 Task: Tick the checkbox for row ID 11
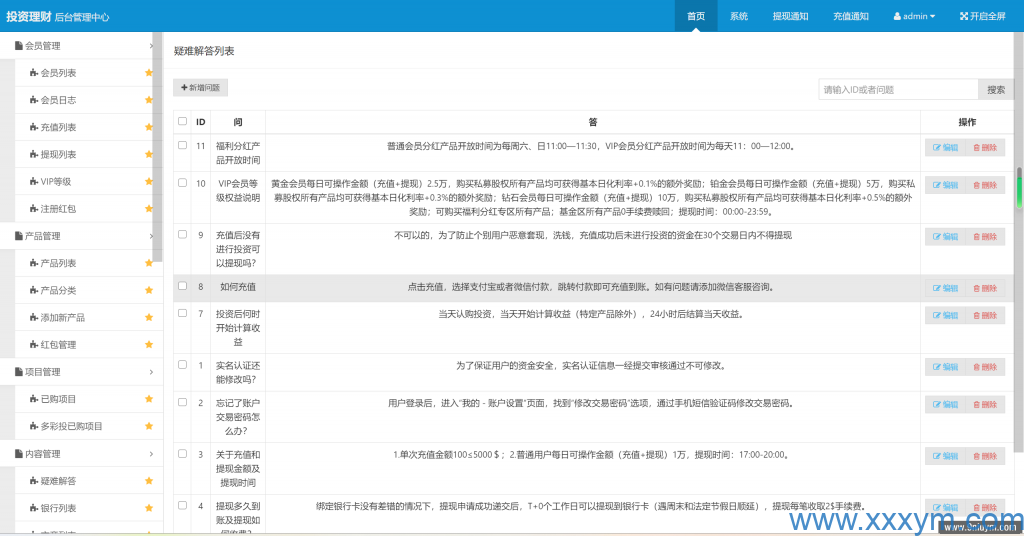182,145
